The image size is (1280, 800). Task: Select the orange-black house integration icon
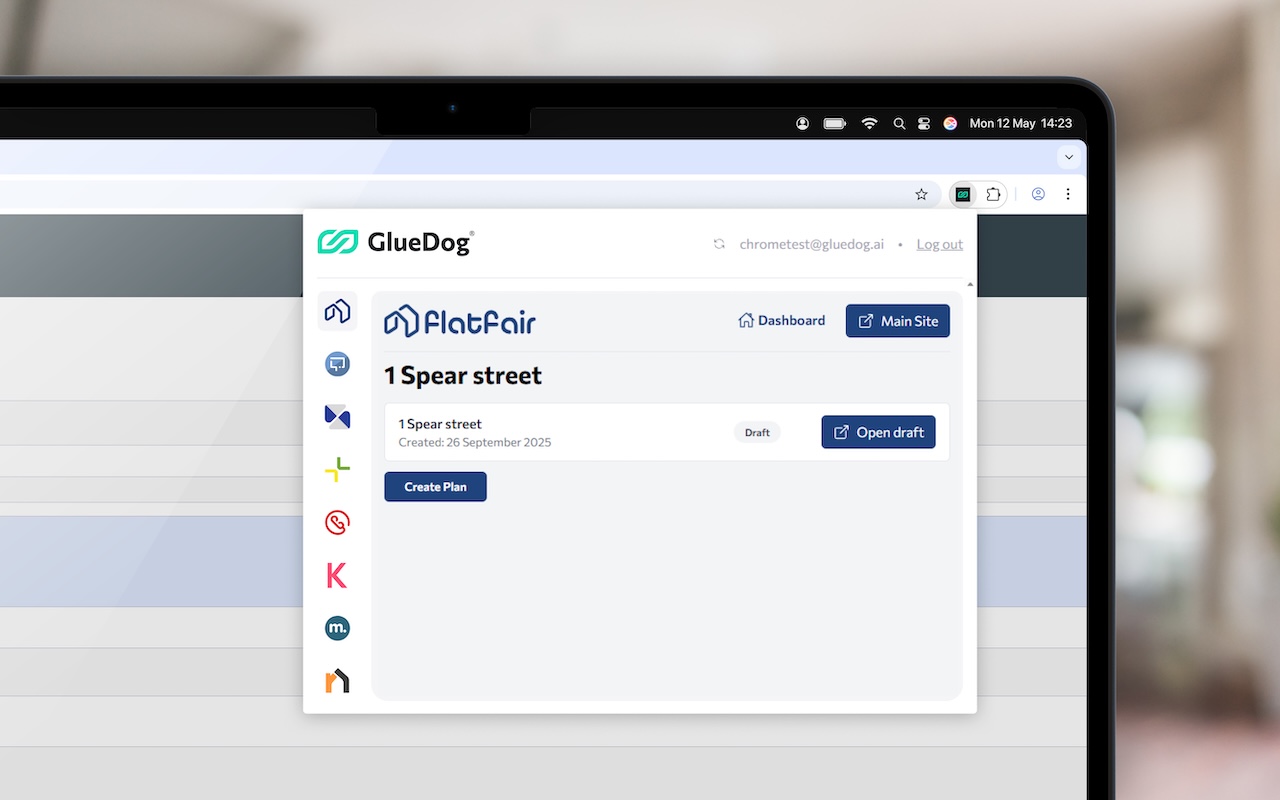pos(337,681)
